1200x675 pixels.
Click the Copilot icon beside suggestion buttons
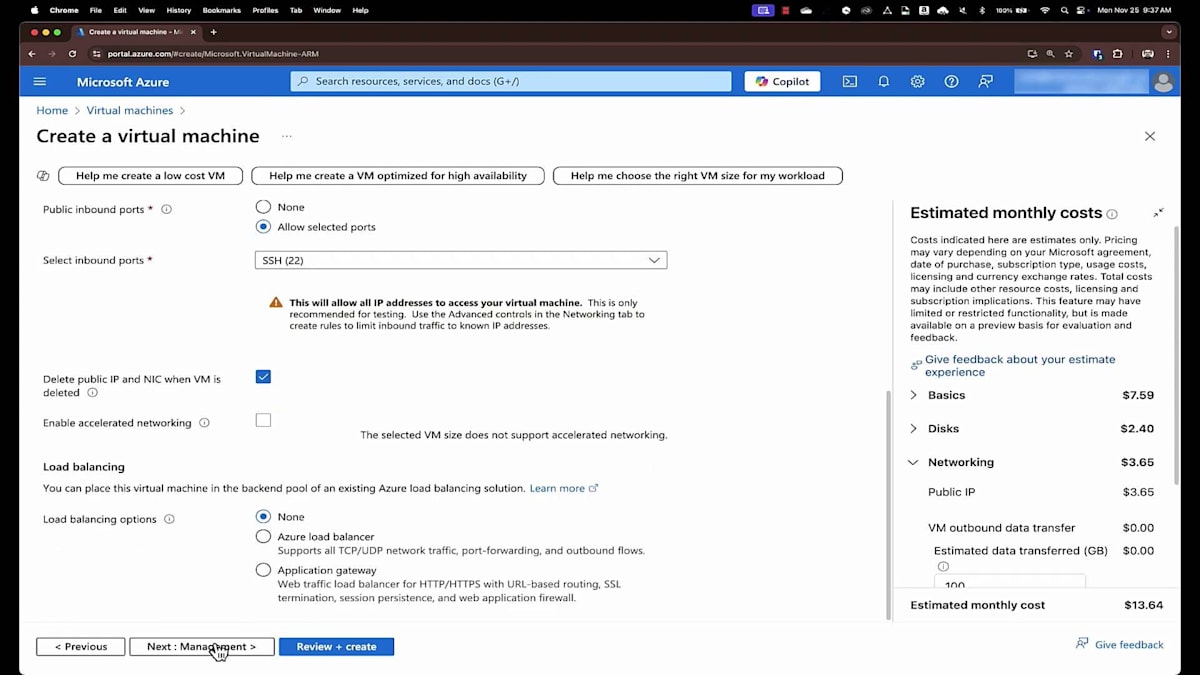tap(43, 176)
